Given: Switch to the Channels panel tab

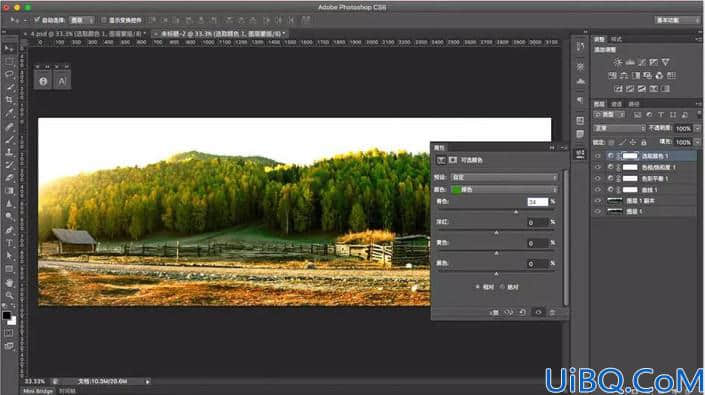Looking at the screenshot, I should pyautogui.click(x=617, y=104).
